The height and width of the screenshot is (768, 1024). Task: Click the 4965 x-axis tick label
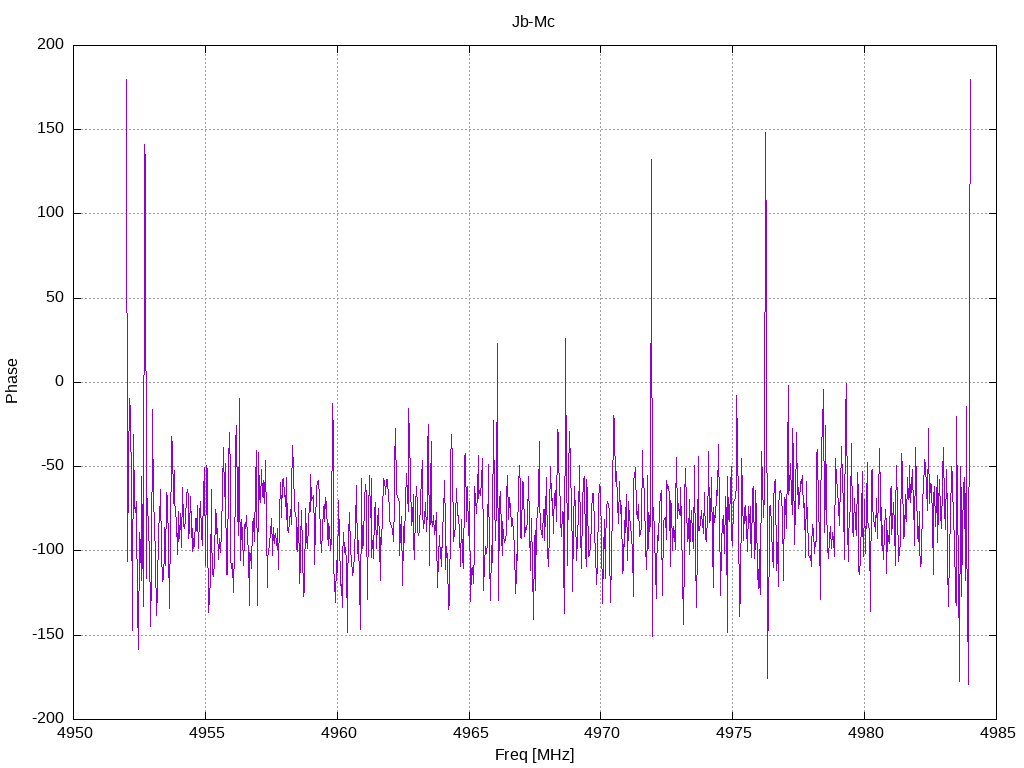[x=470, y=733]
